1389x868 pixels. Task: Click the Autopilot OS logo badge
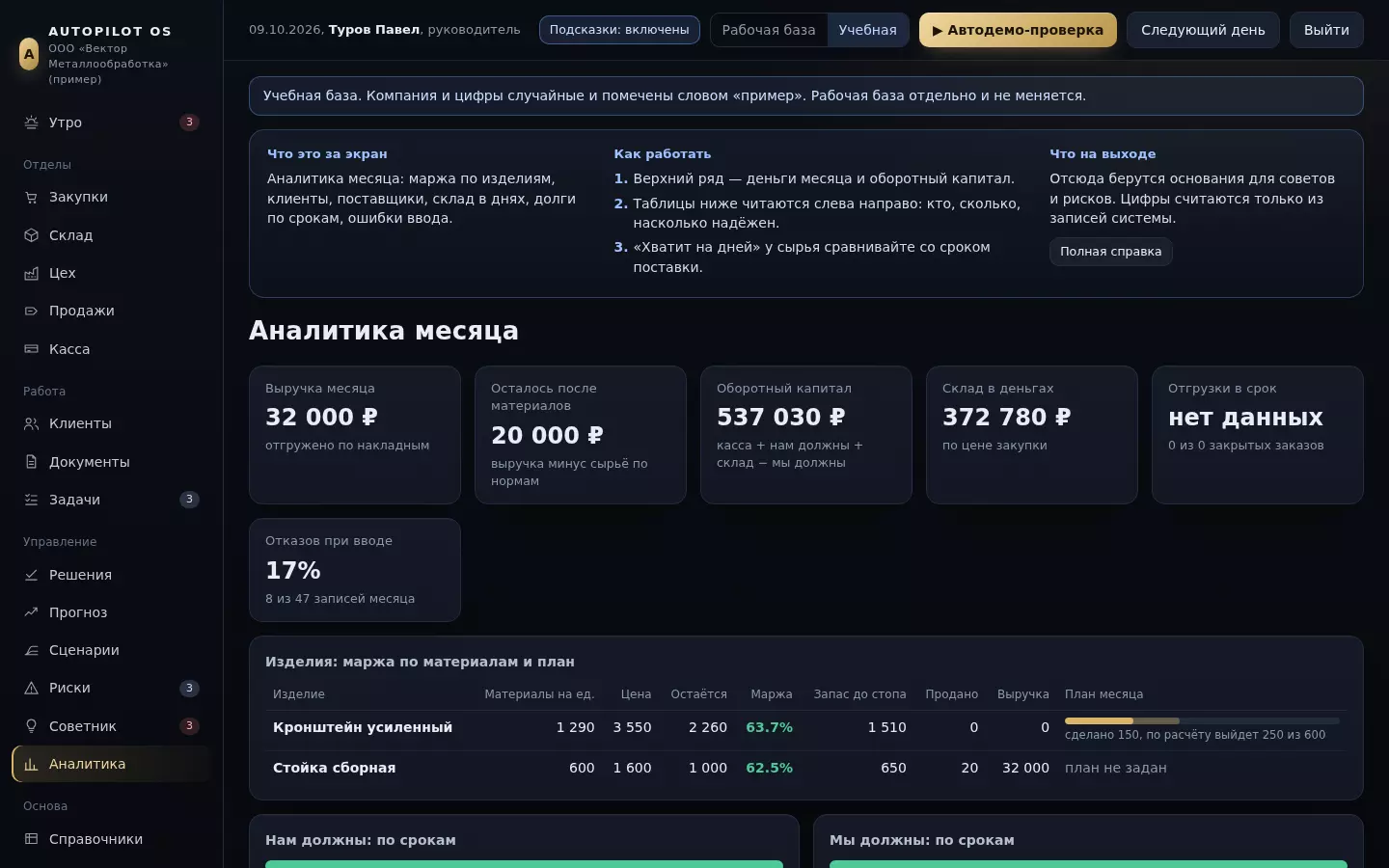[29, 54]
